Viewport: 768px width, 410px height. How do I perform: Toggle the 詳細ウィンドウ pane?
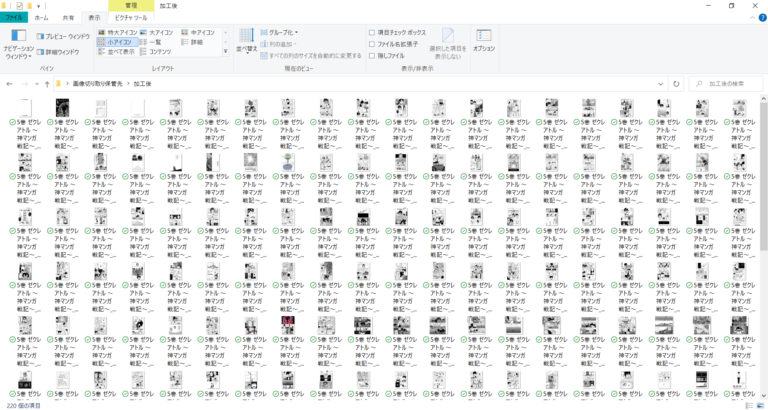(60, 51)
